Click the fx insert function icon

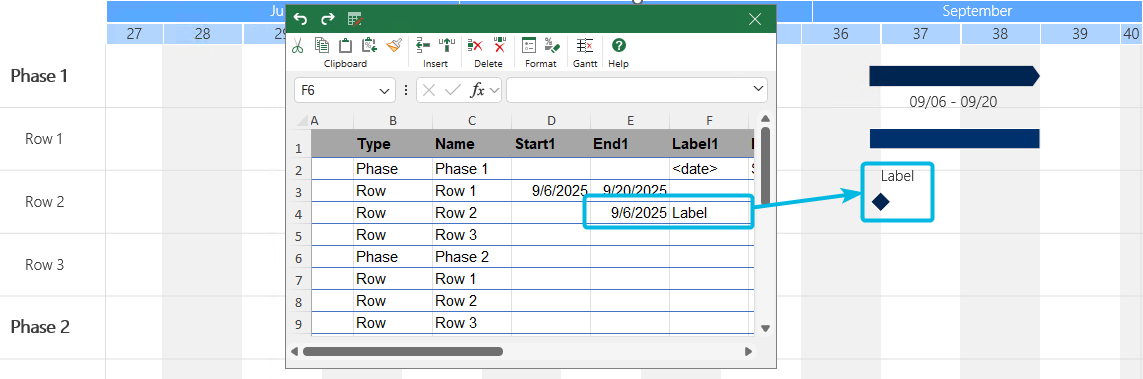477,90
